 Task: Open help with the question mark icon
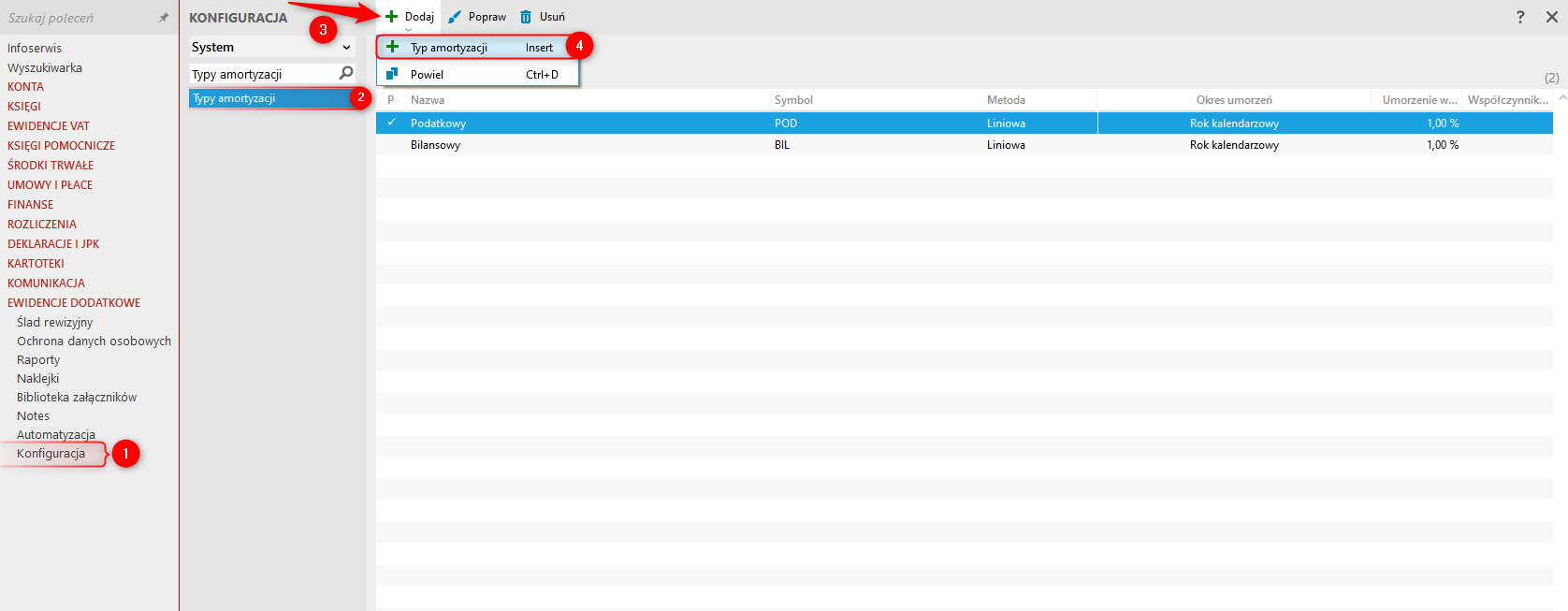[1520, 17]
